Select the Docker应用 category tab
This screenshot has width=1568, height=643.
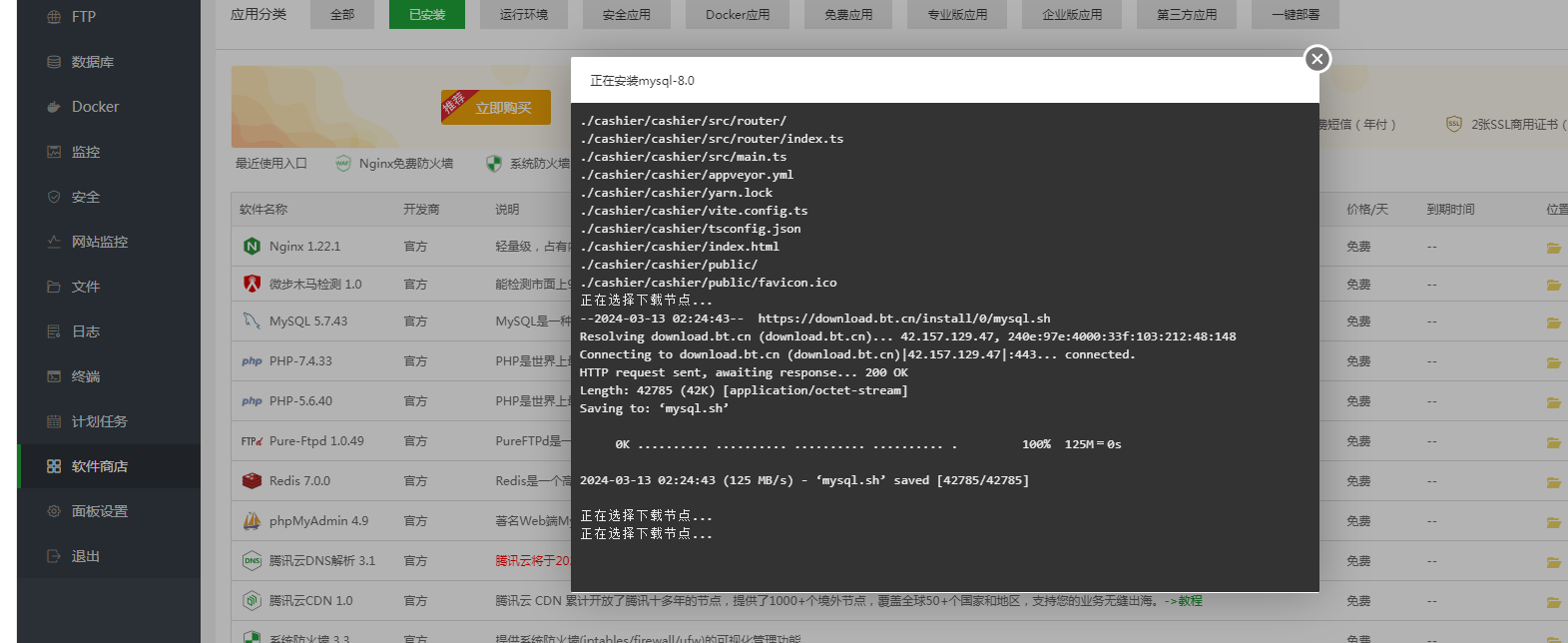(x=738, y=15)
